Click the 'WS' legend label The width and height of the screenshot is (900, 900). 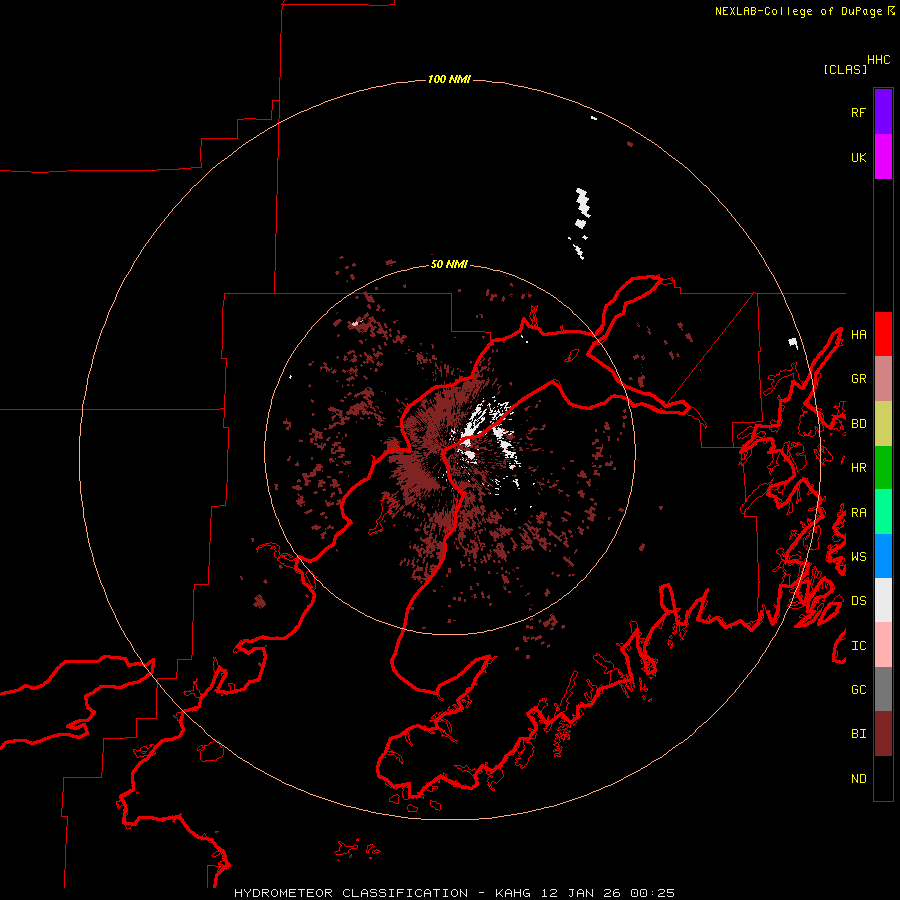coord(858,557)
